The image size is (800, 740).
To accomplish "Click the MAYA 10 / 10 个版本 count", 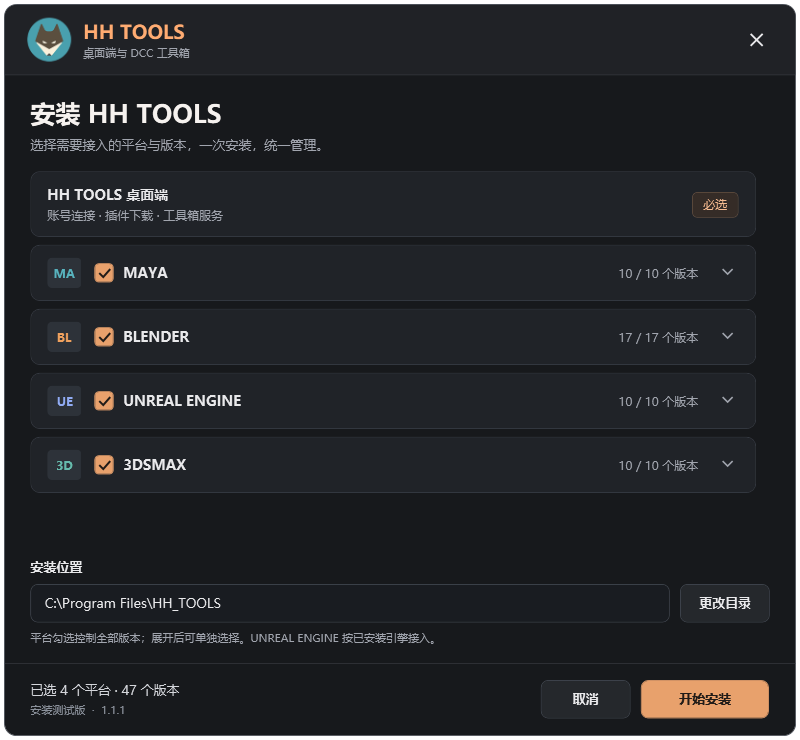I will tap(658, 274).
